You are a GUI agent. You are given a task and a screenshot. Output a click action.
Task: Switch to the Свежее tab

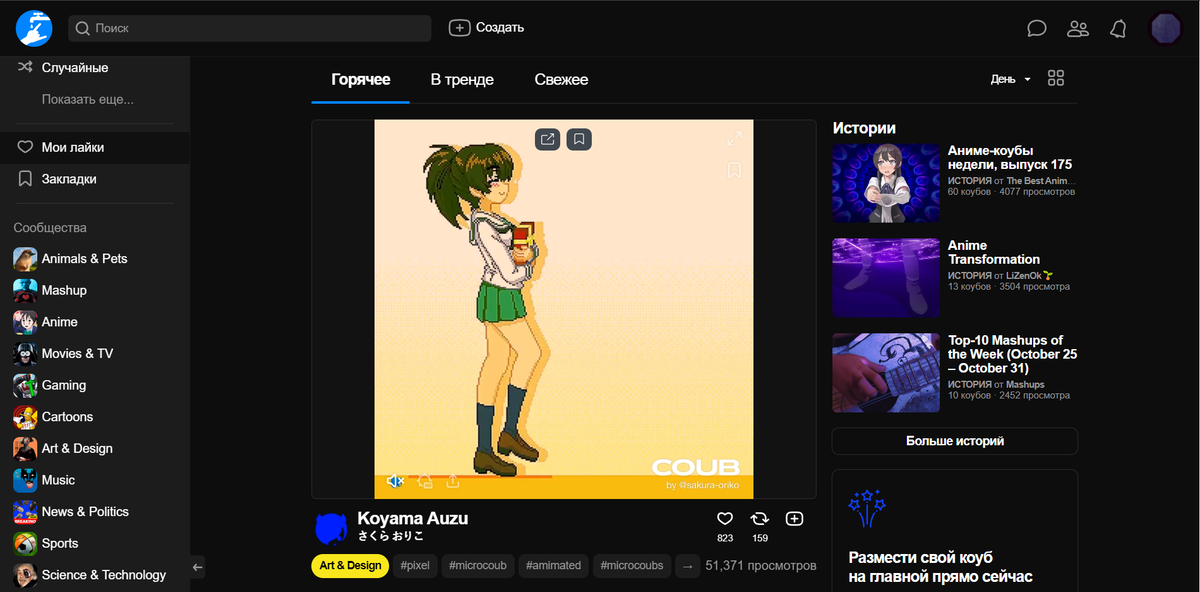coord(561,80)
